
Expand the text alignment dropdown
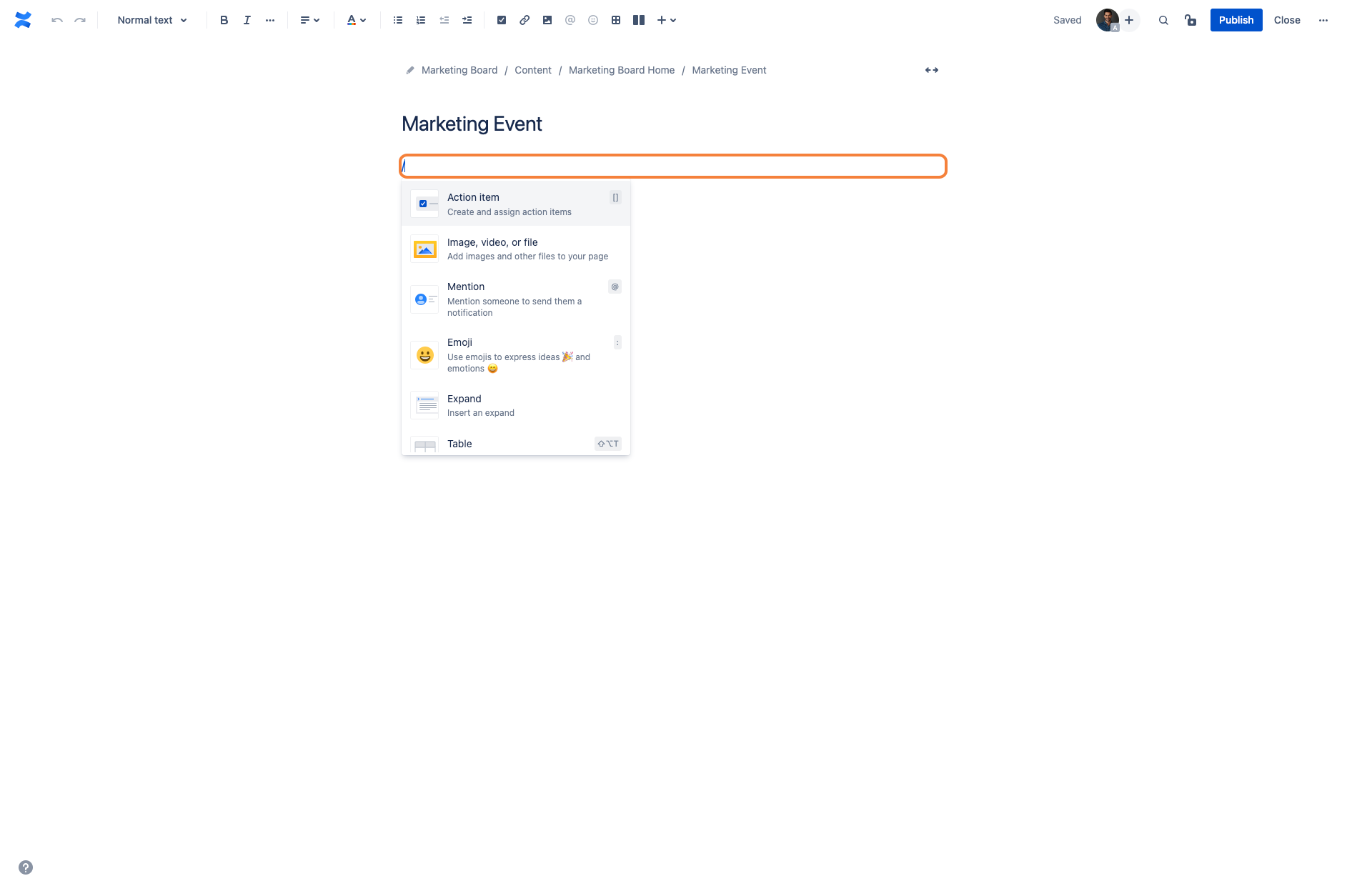(309, 20)
